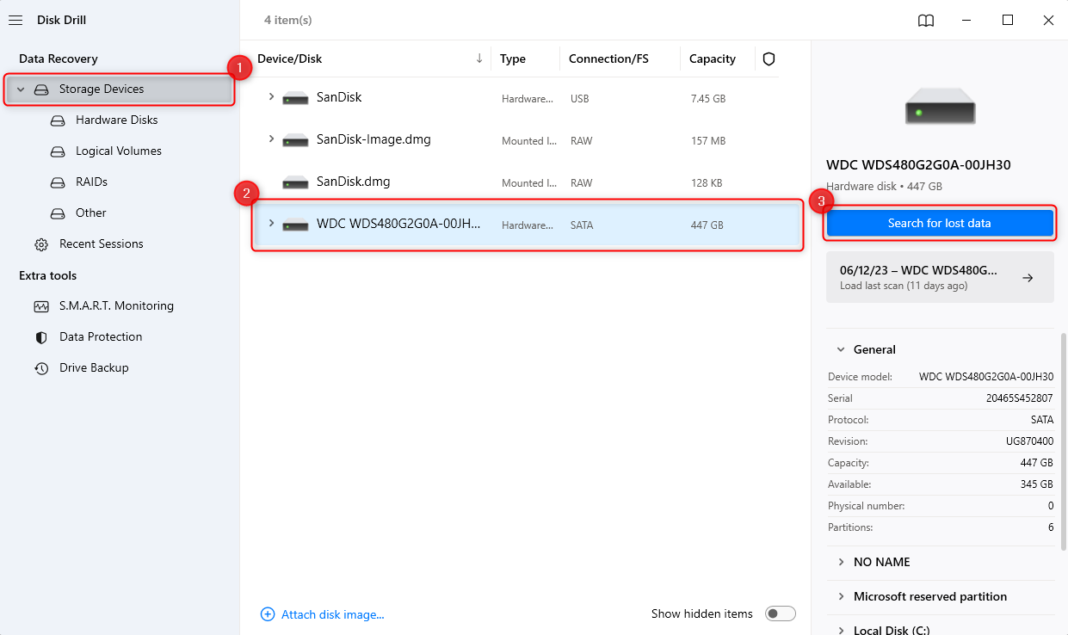Expand the NO NAME partition entry
The height and width of the screenshot is (635, 1068).
pos(843,562)
